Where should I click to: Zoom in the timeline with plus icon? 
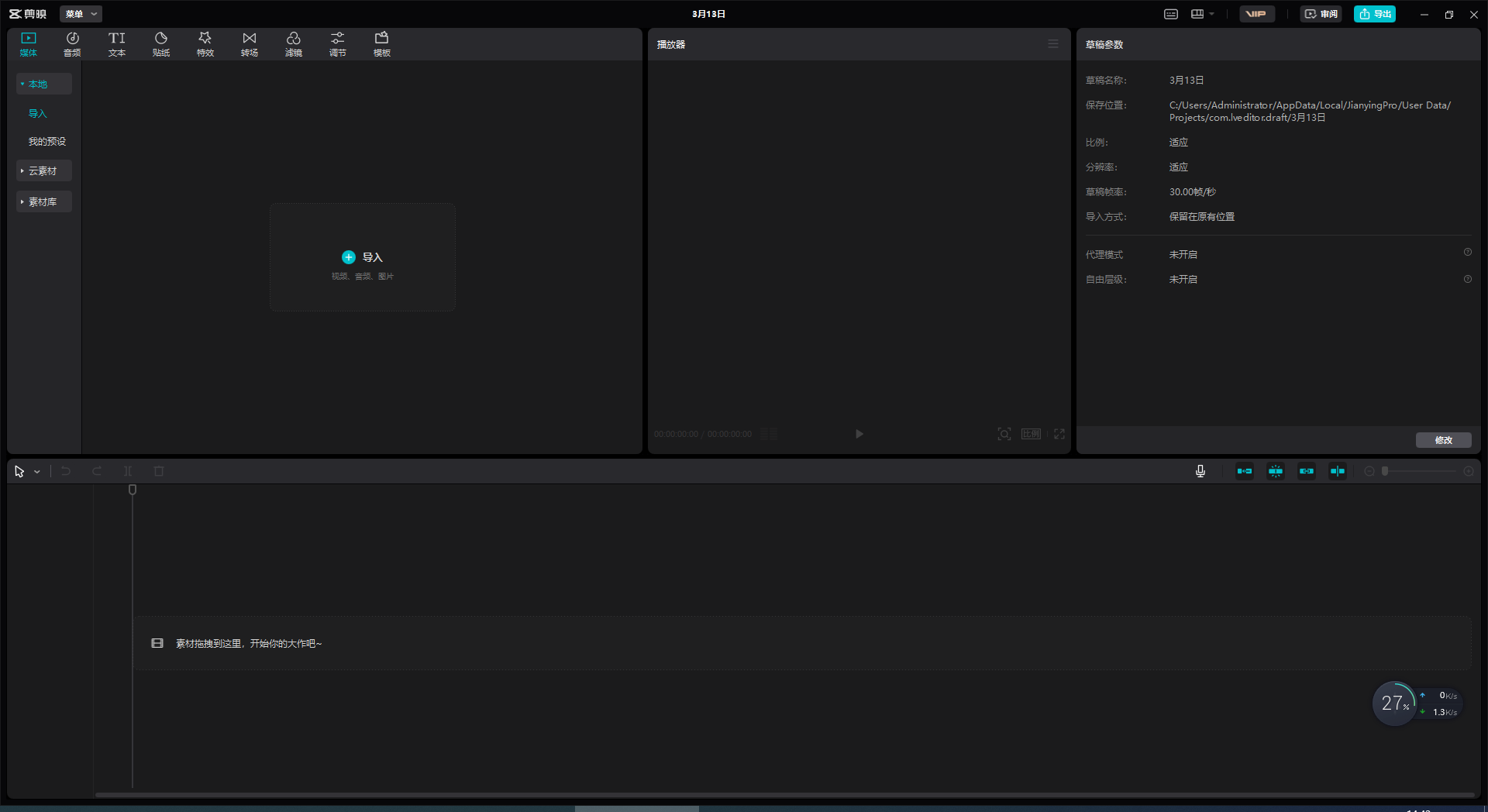[1469, 471]
